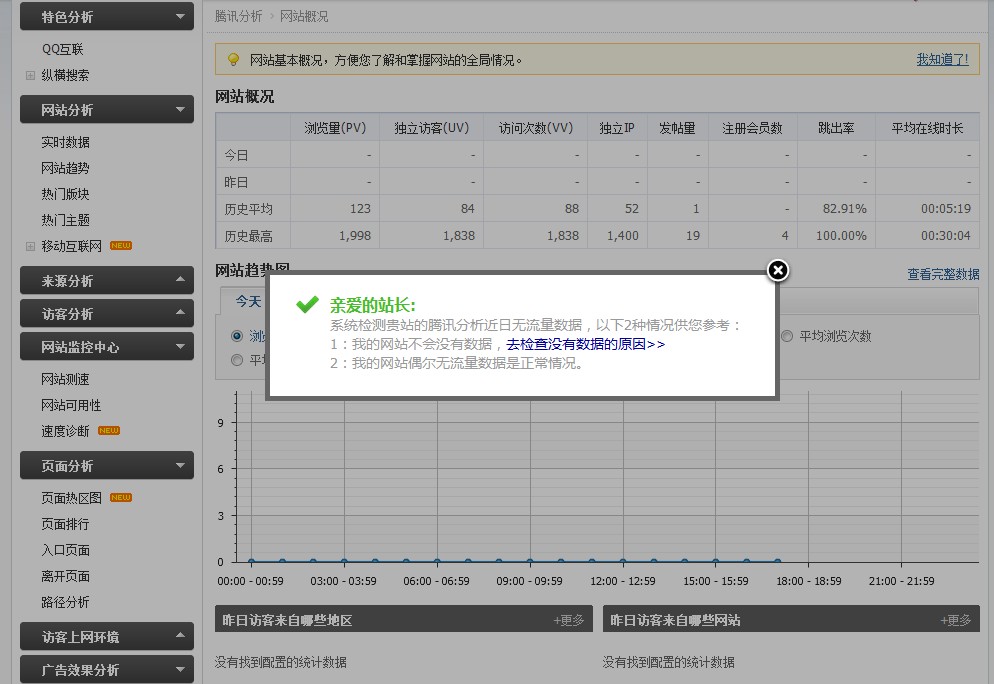The image size is (994, 684).
Task: Click the lightbulb tip icon
Action: coord(234,60)
